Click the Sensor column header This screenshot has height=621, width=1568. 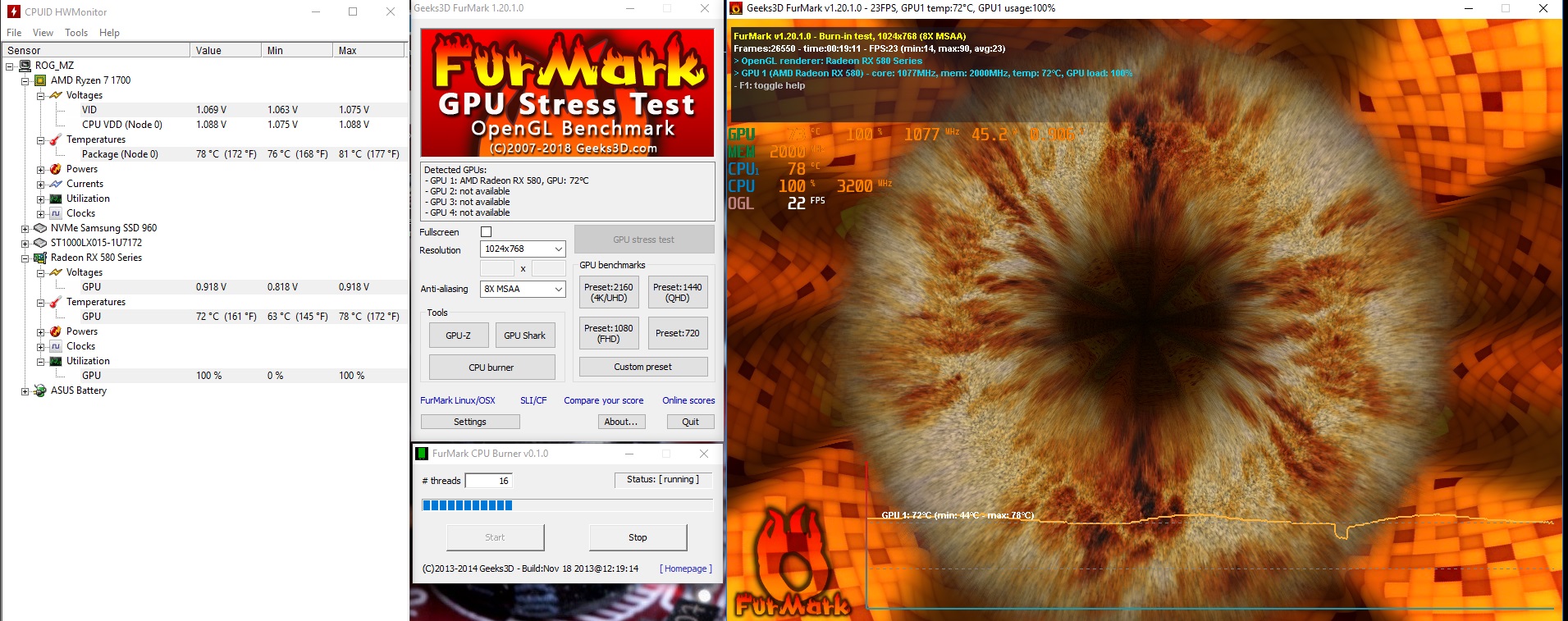coord(96,50)
